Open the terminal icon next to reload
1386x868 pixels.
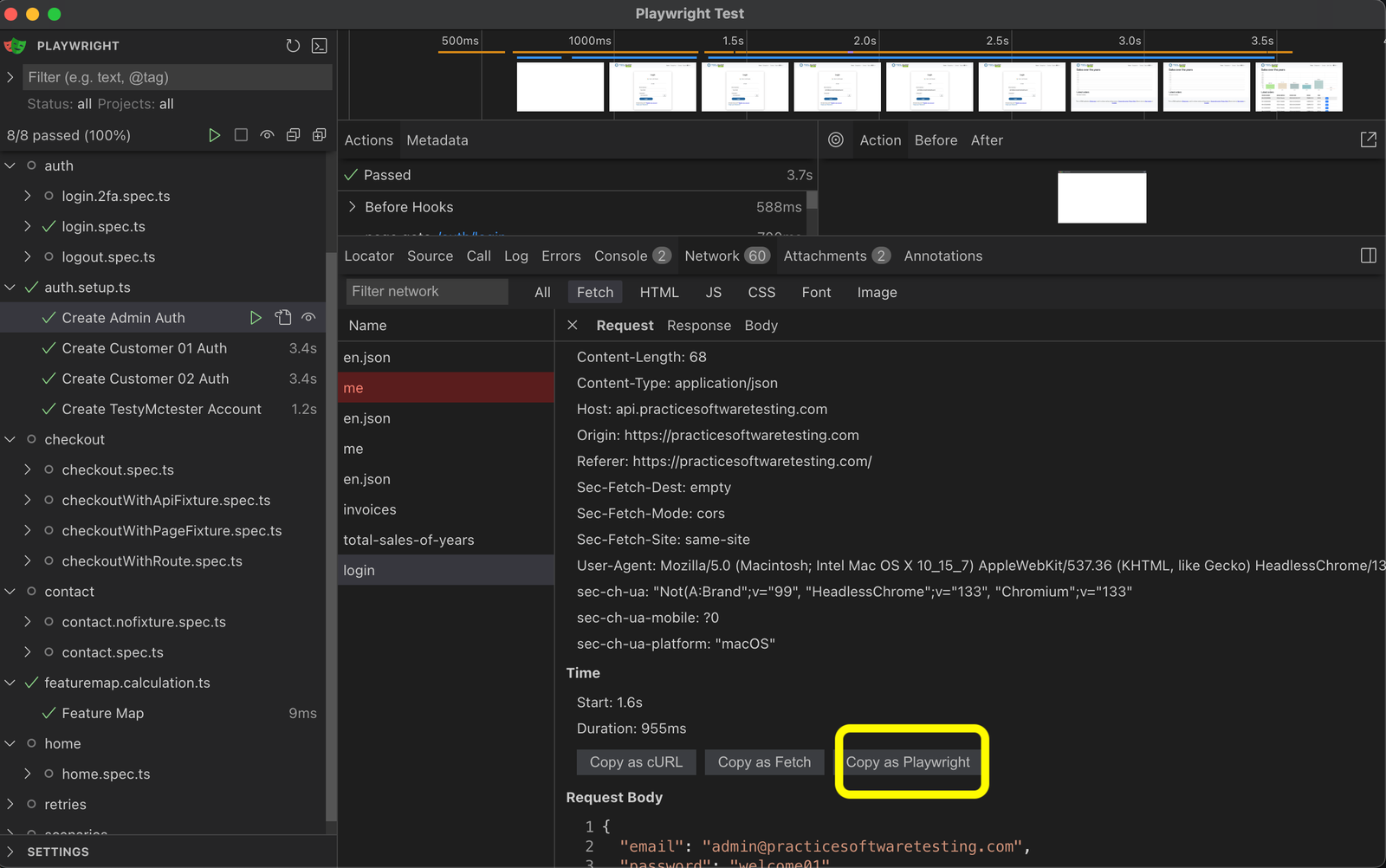click(x=319, y=46)
